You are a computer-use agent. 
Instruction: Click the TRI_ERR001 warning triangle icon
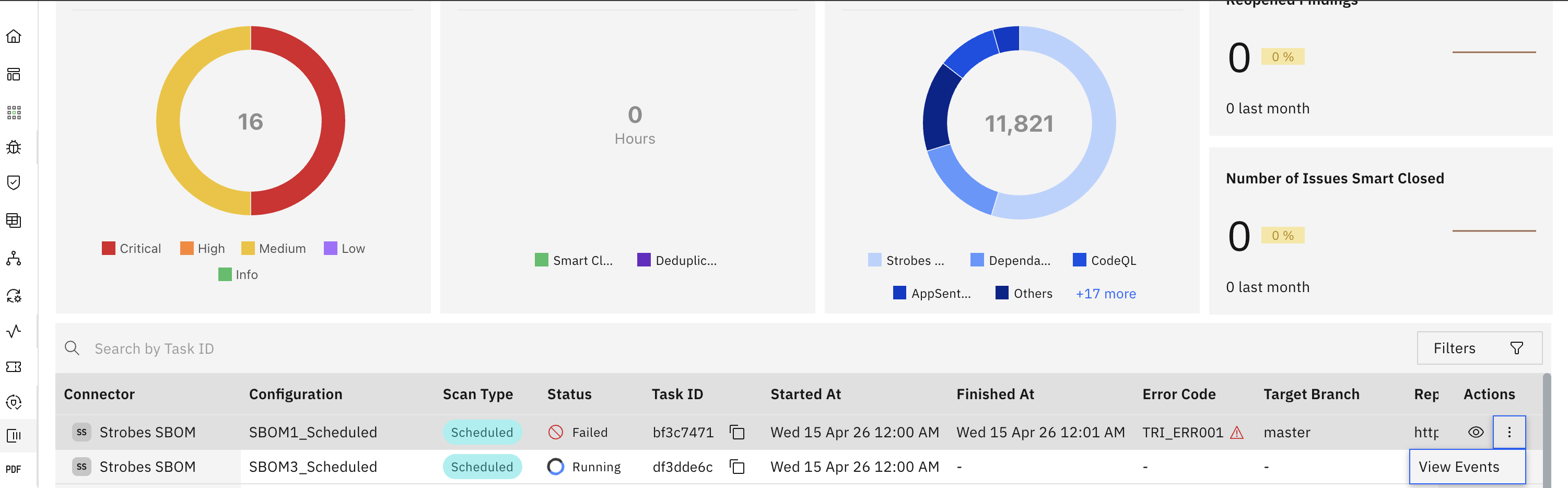[x=1236, y=433]
